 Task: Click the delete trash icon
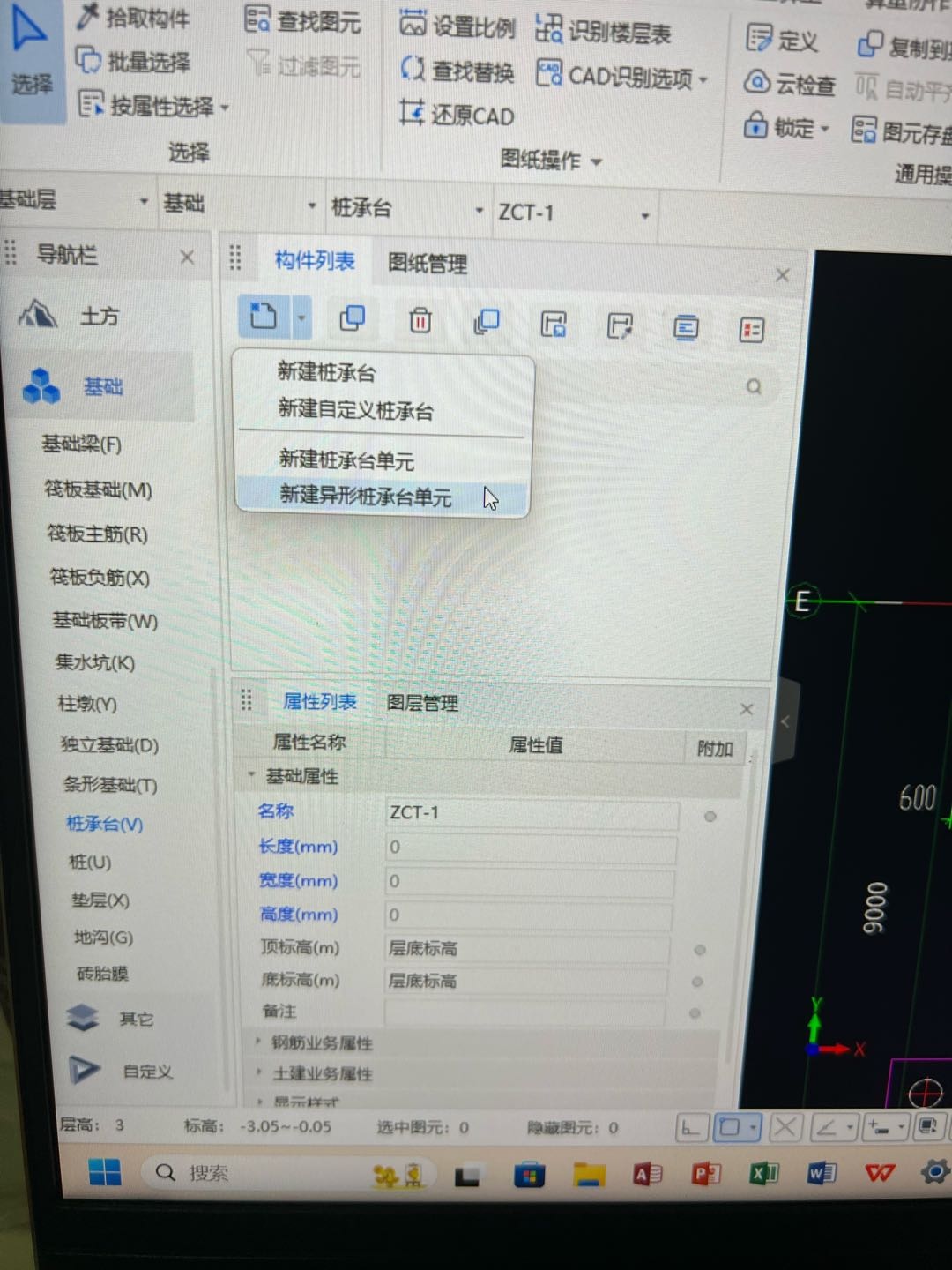click(x=420, y=320)
